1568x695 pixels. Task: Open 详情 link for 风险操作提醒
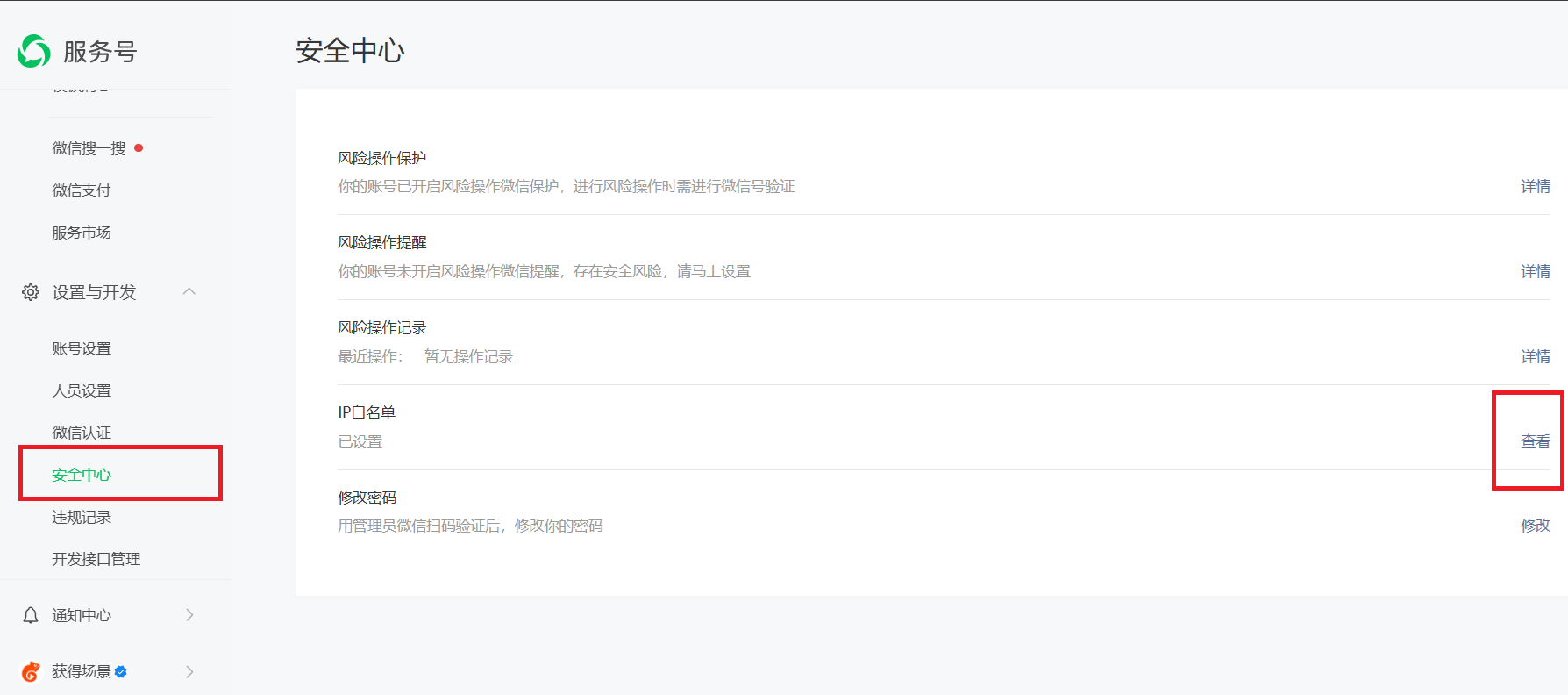pos(1535,271)
